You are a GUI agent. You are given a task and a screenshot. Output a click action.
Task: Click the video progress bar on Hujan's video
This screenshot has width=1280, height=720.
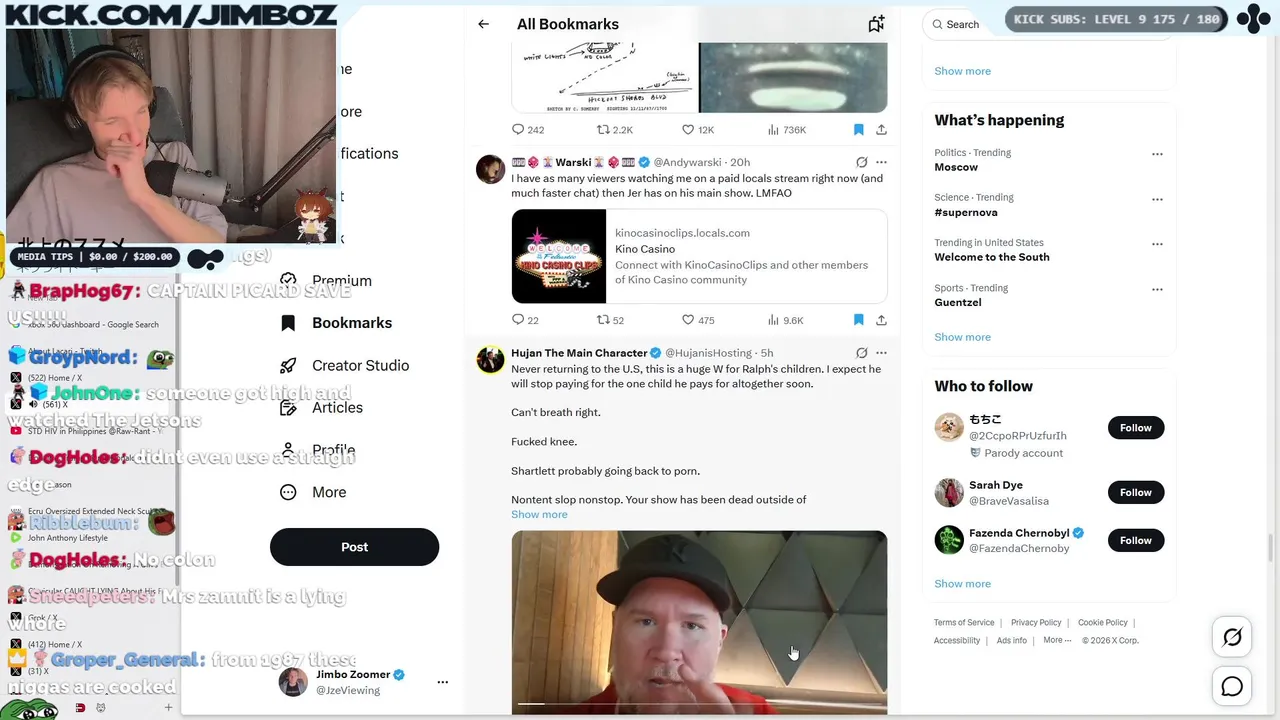pos(699,704)
